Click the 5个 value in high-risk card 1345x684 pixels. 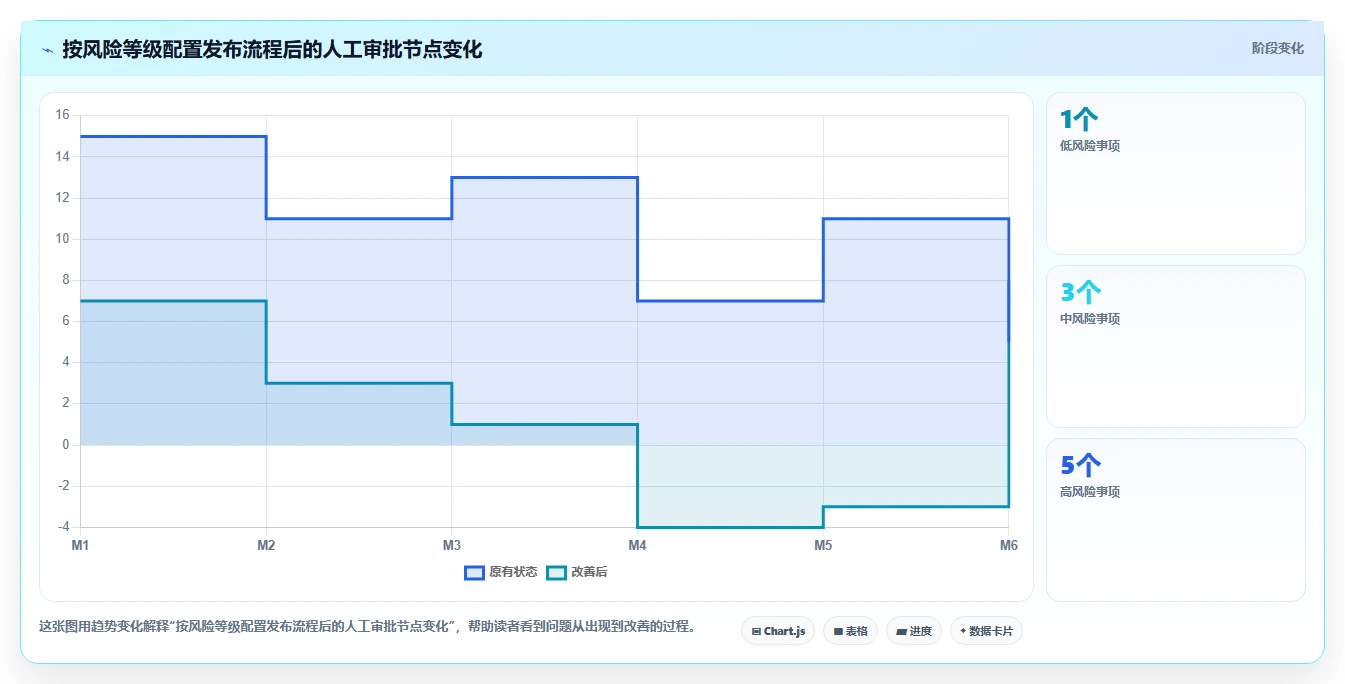(1081, 466)
